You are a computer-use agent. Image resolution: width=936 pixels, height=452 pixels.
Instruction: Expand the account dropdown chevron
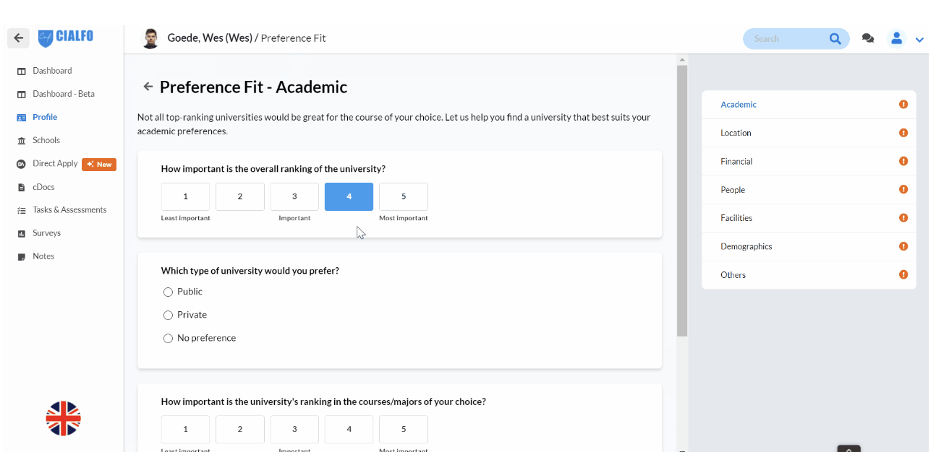tap(919, 40)
